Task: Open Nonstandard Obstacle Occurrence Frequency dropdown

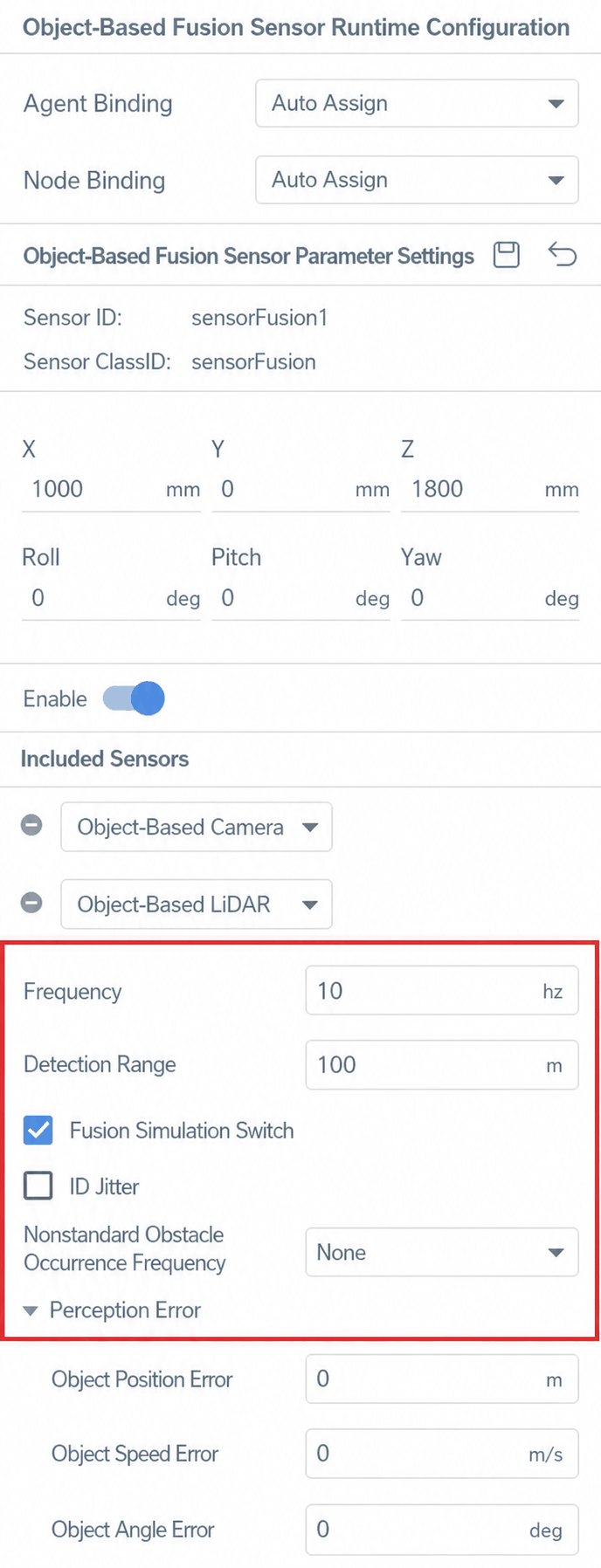Action: point(442,1252)
